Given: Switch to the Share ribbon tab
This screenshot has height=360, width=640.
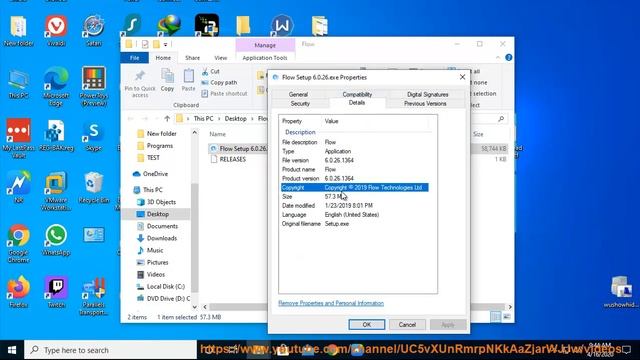Looking at the screenshot, I should tap(192, 58).
